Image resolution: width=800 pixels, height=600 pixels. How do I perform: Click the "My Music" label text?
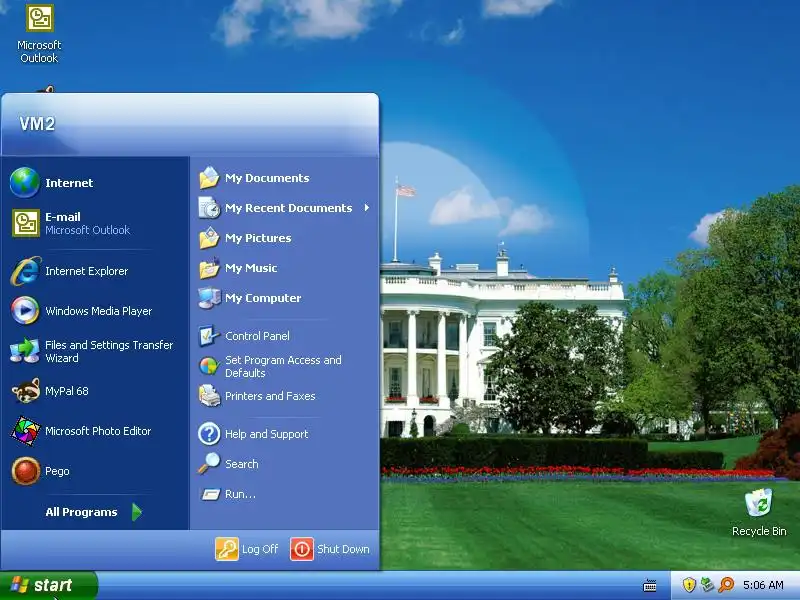251,268
